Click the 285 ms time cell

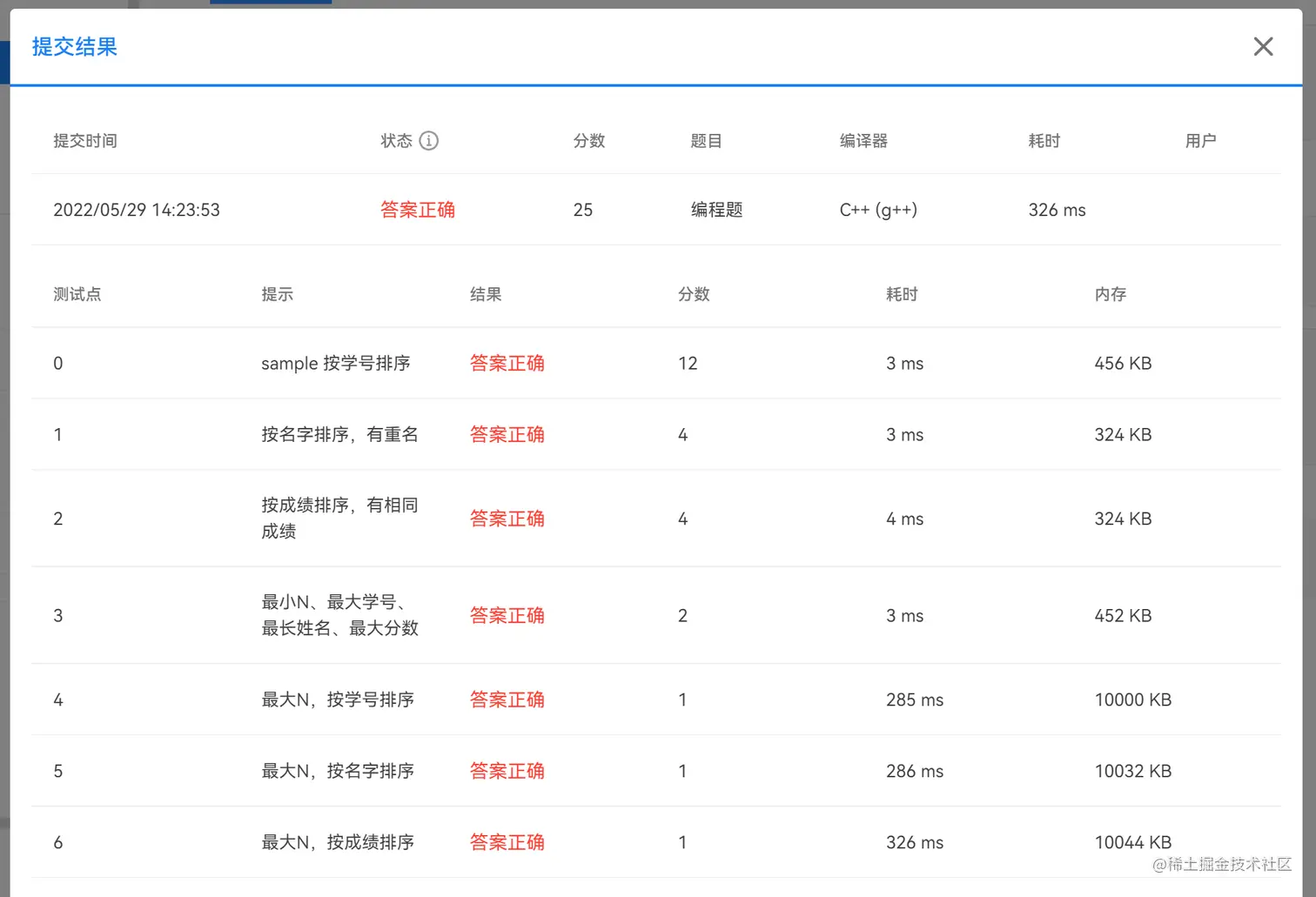(x=915, y=700)
